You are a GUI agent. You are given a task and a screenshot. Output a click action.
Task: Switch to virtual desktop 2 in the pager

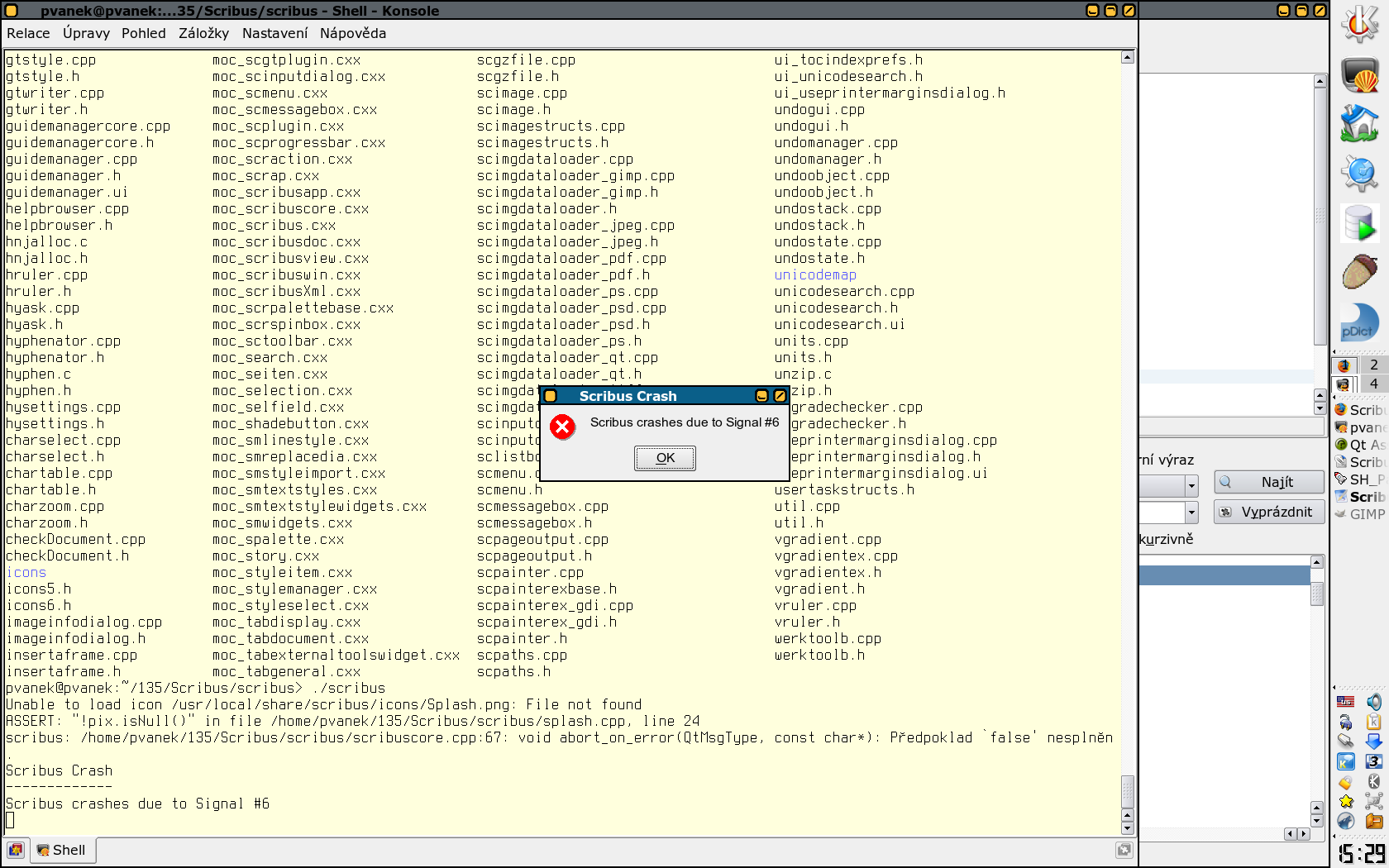click(1373, 365)
